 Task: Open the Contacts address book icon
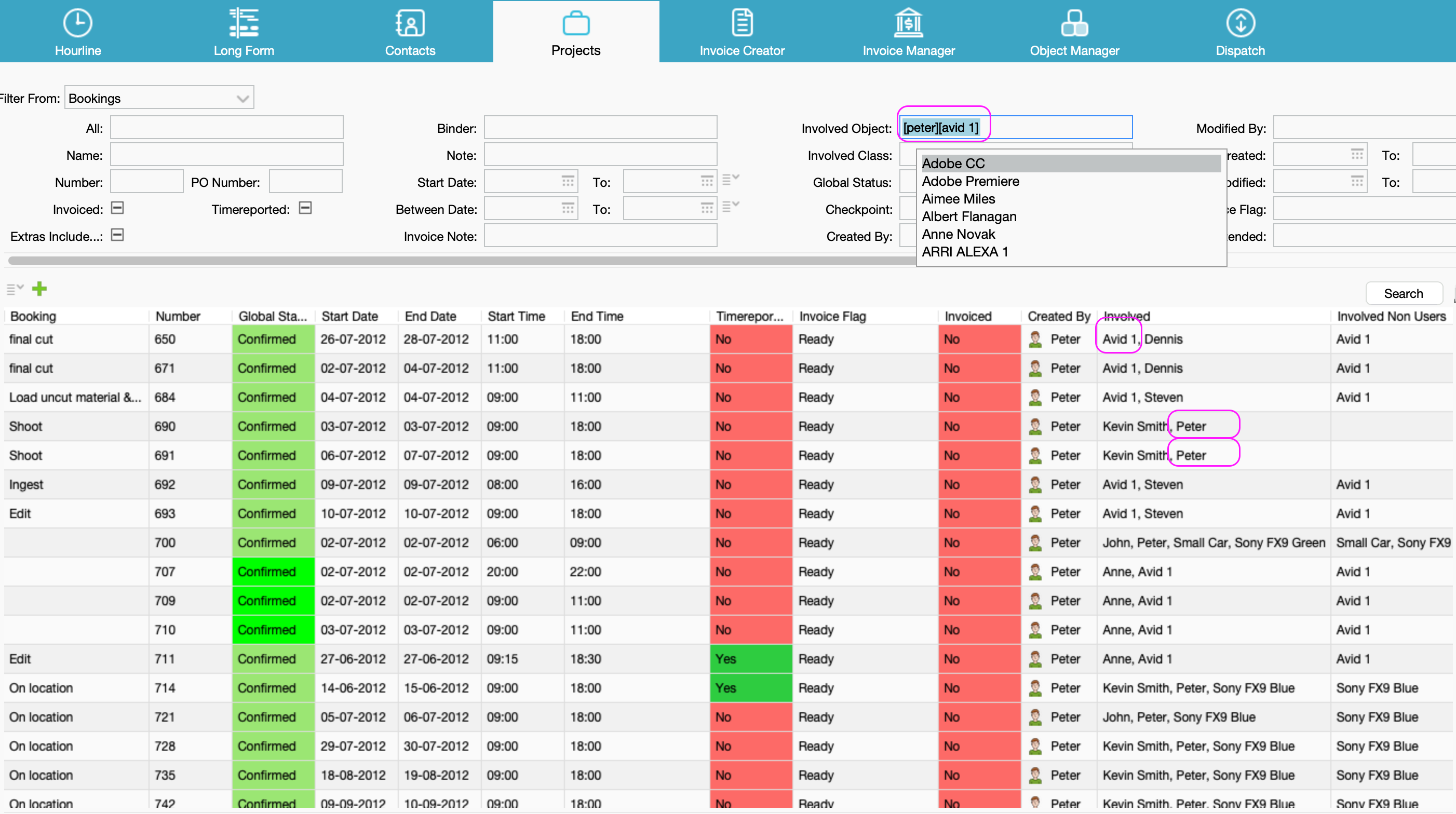(x=410, y=23)
